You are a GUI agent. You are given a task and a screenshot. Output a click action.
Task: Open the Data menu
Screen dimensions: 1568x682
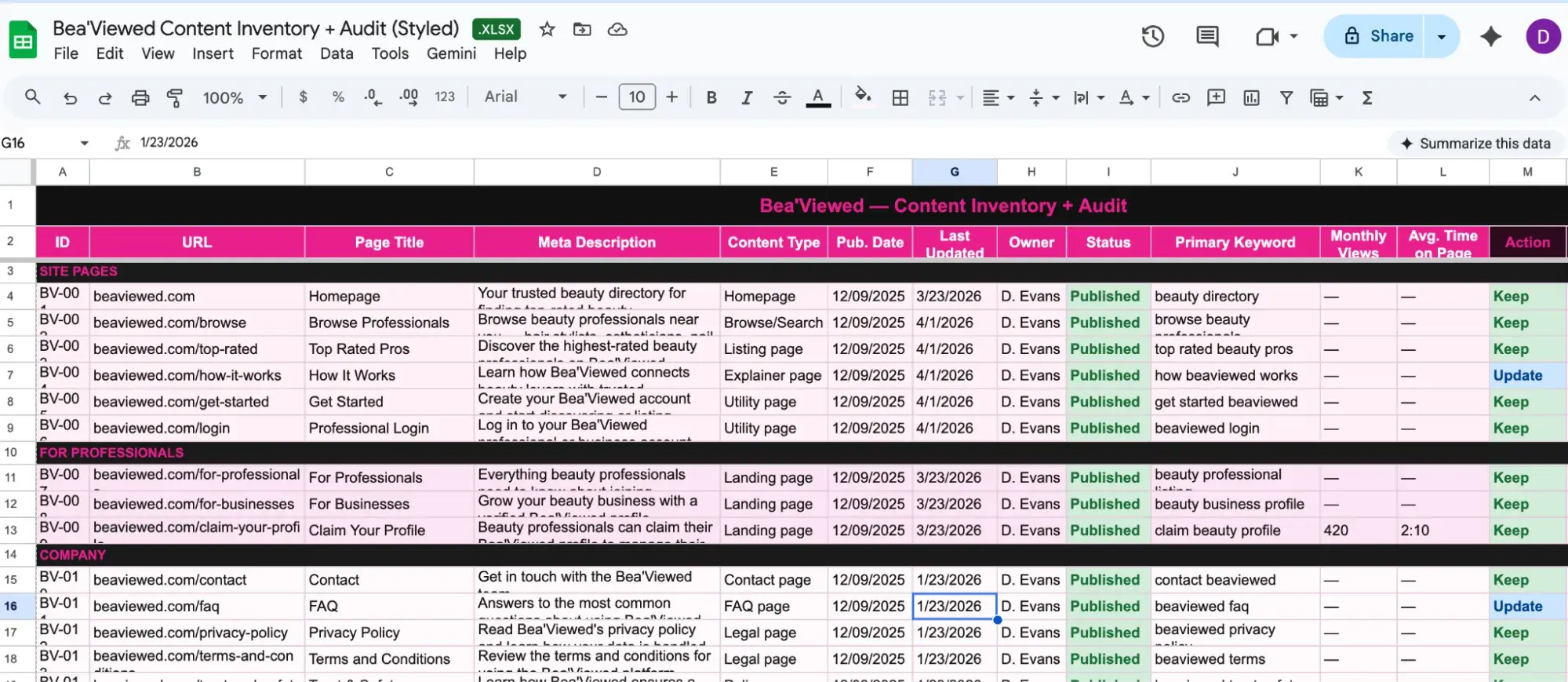pos(337,53)
